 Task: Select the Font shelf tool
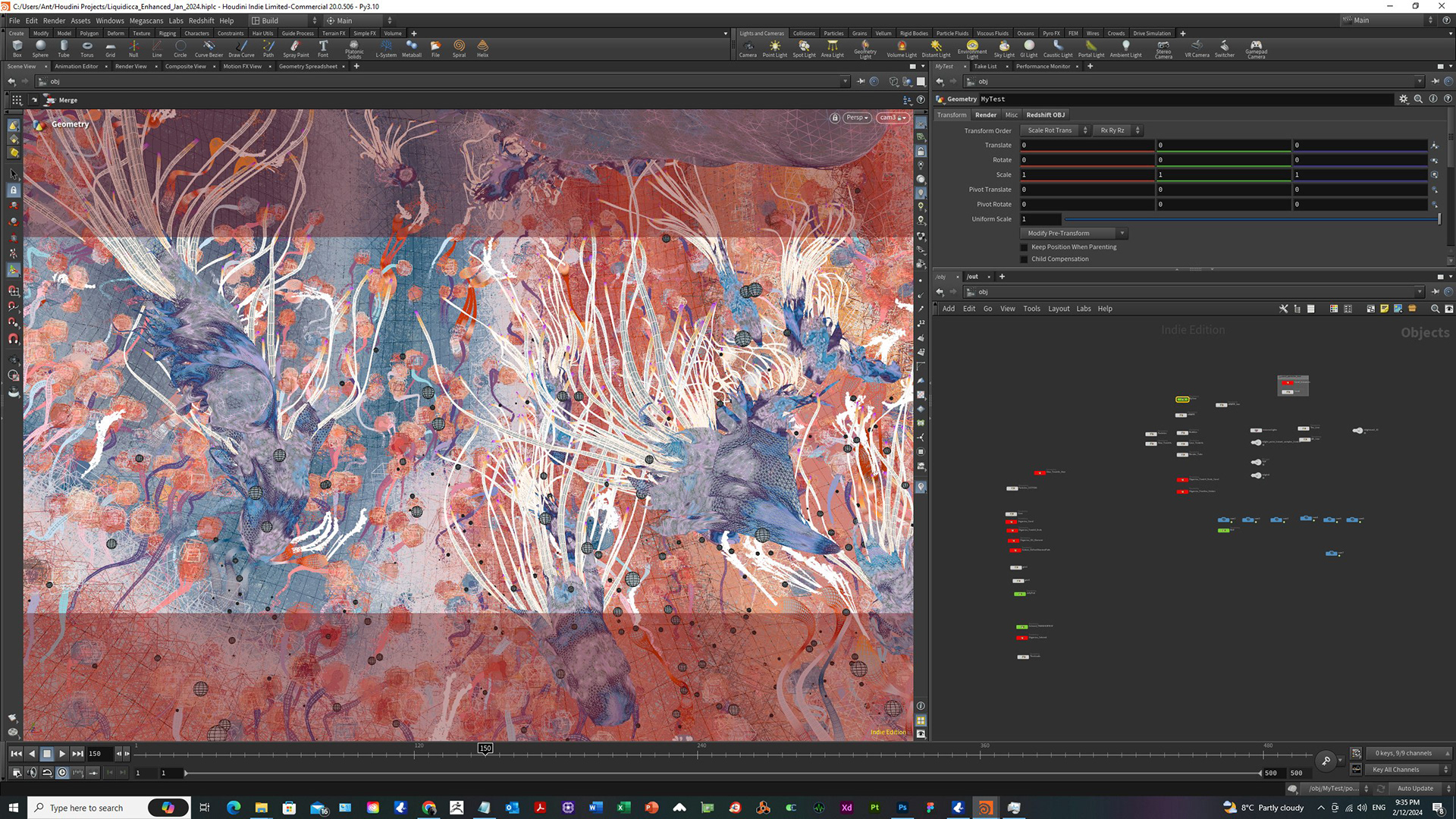click(x=323, y=49)
